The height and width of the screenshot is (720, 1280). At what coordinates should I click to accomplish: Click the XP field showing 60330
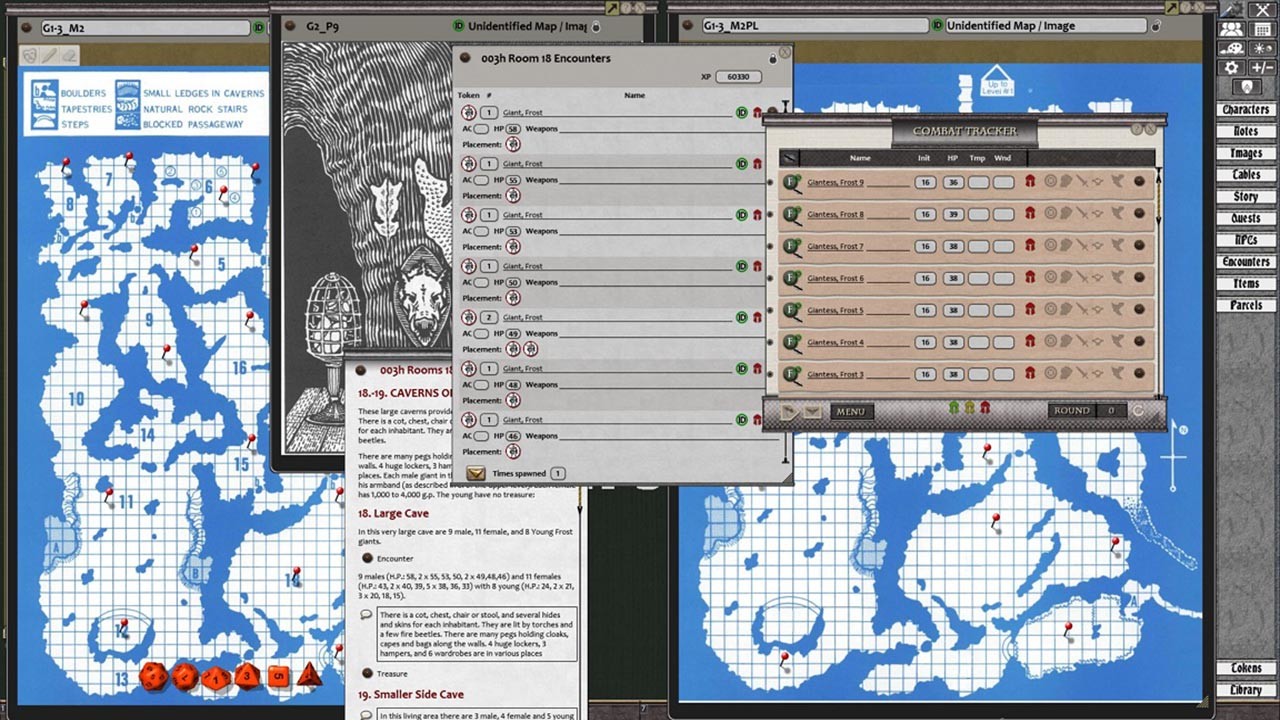pyautogui.click(x=737, y=76)
